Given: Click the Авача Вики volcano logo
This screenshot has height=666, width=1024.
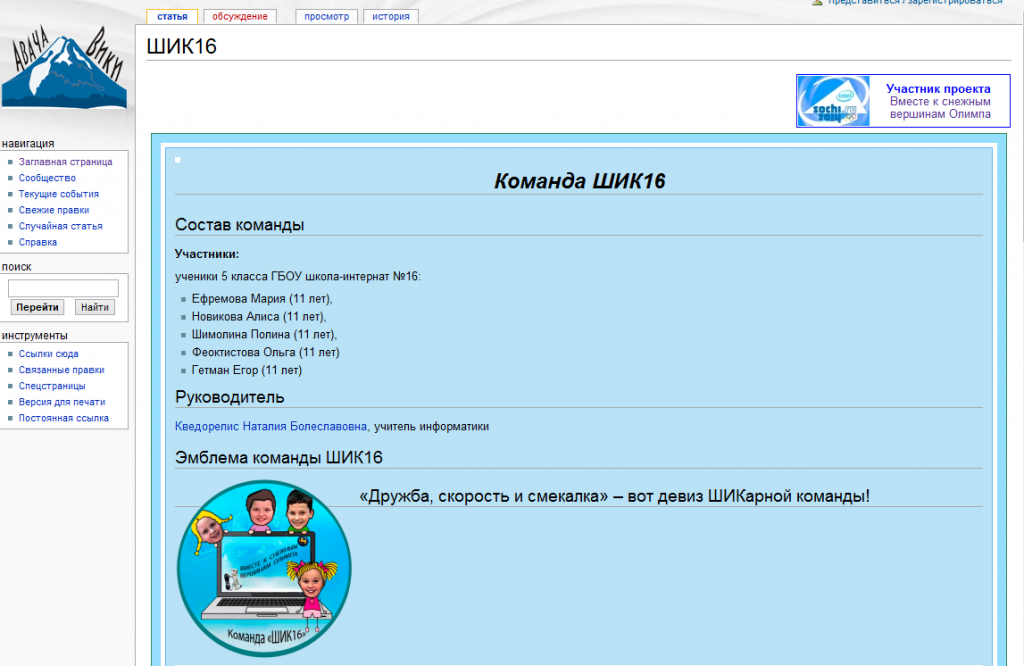Looking at the screenshot, I should [64, 69].
